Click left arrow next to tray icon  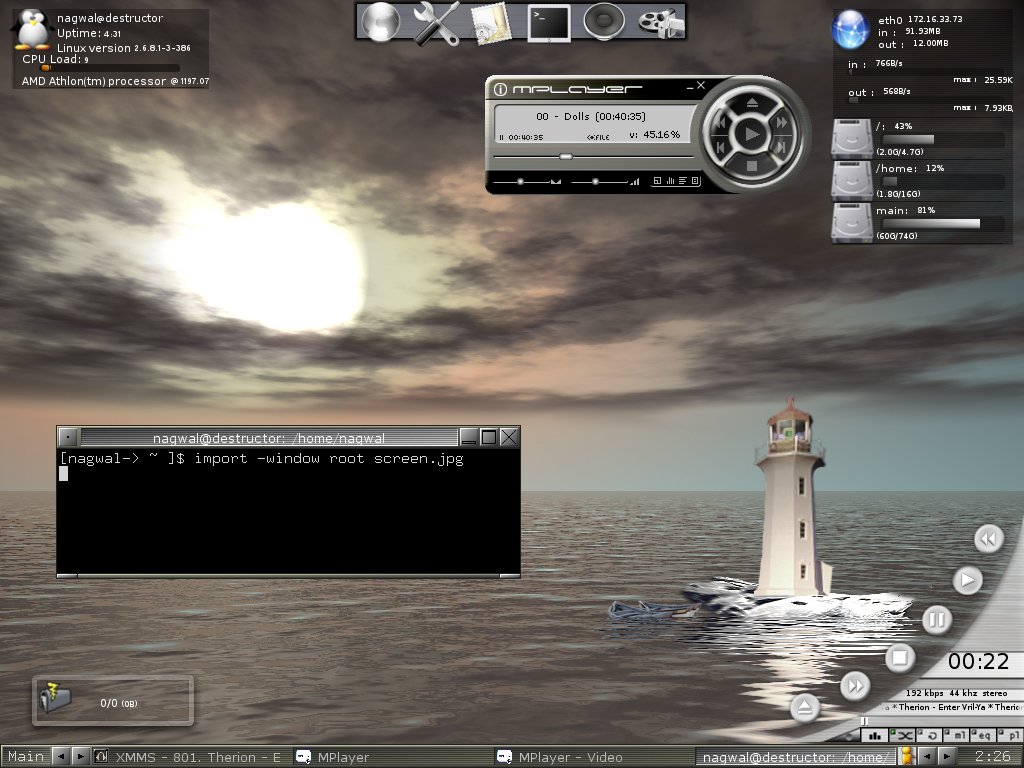click(926, 756)
